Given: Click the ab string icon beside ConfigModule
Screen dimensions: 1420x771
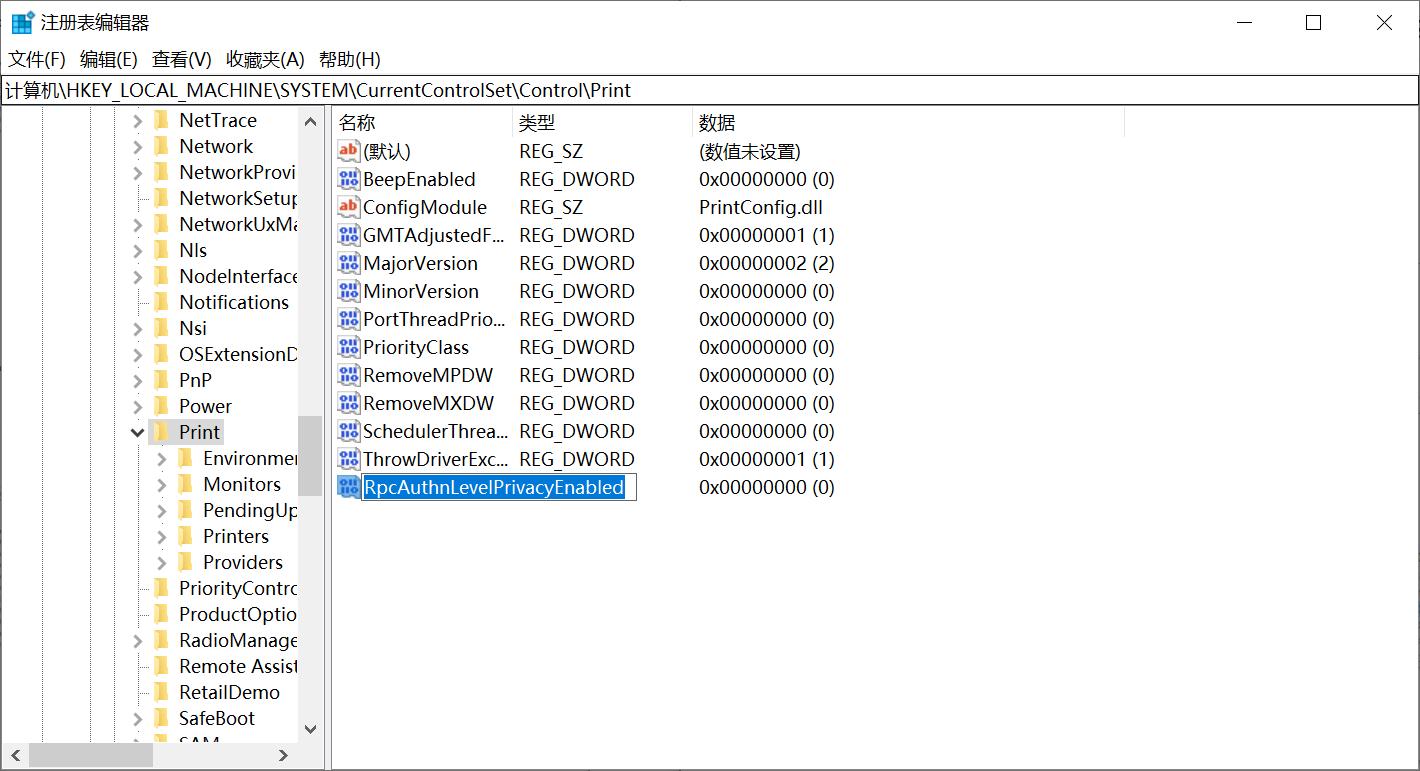Looking at the screenshot, I should 348,207.
